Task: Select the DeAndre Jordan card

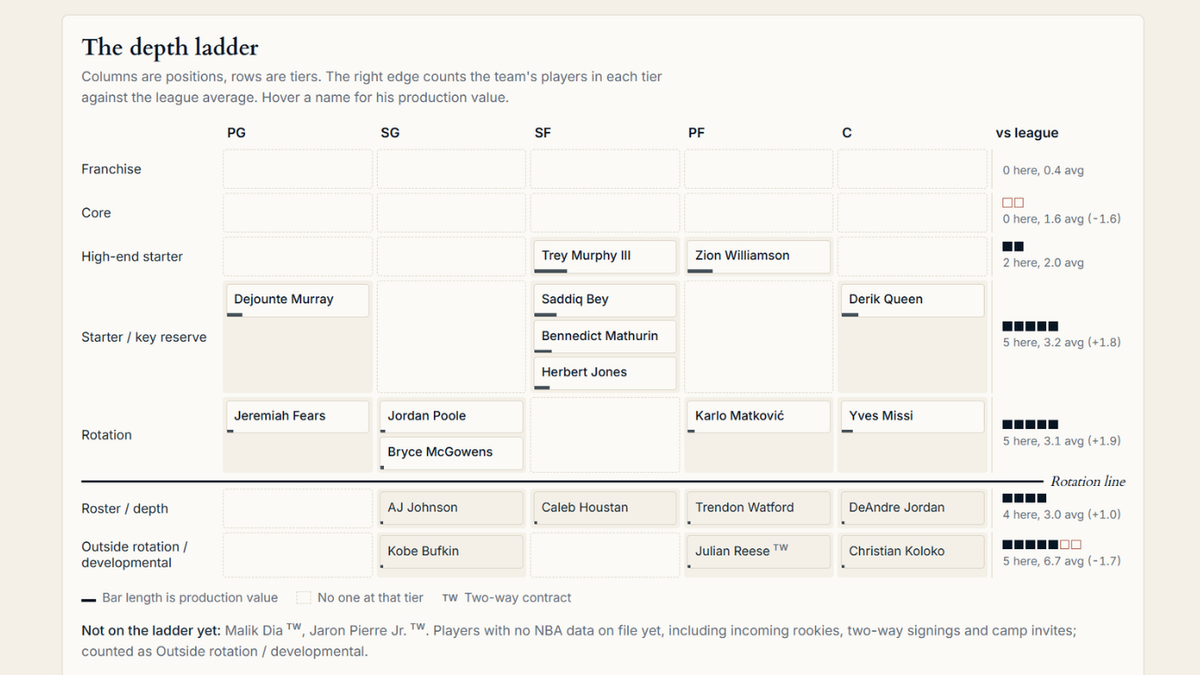Action: pyautogui.click(x=911, y=508)
